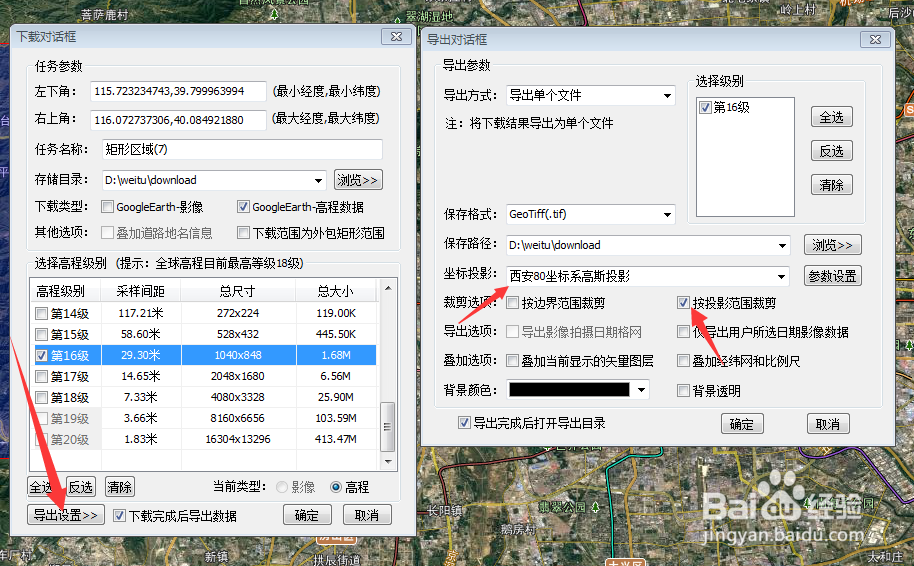Image resolution: width=914 pixels, height=566 pixels.
Task: Toggle 按投影范围裁剪 clipping option
Action: [x=683, y=303]
